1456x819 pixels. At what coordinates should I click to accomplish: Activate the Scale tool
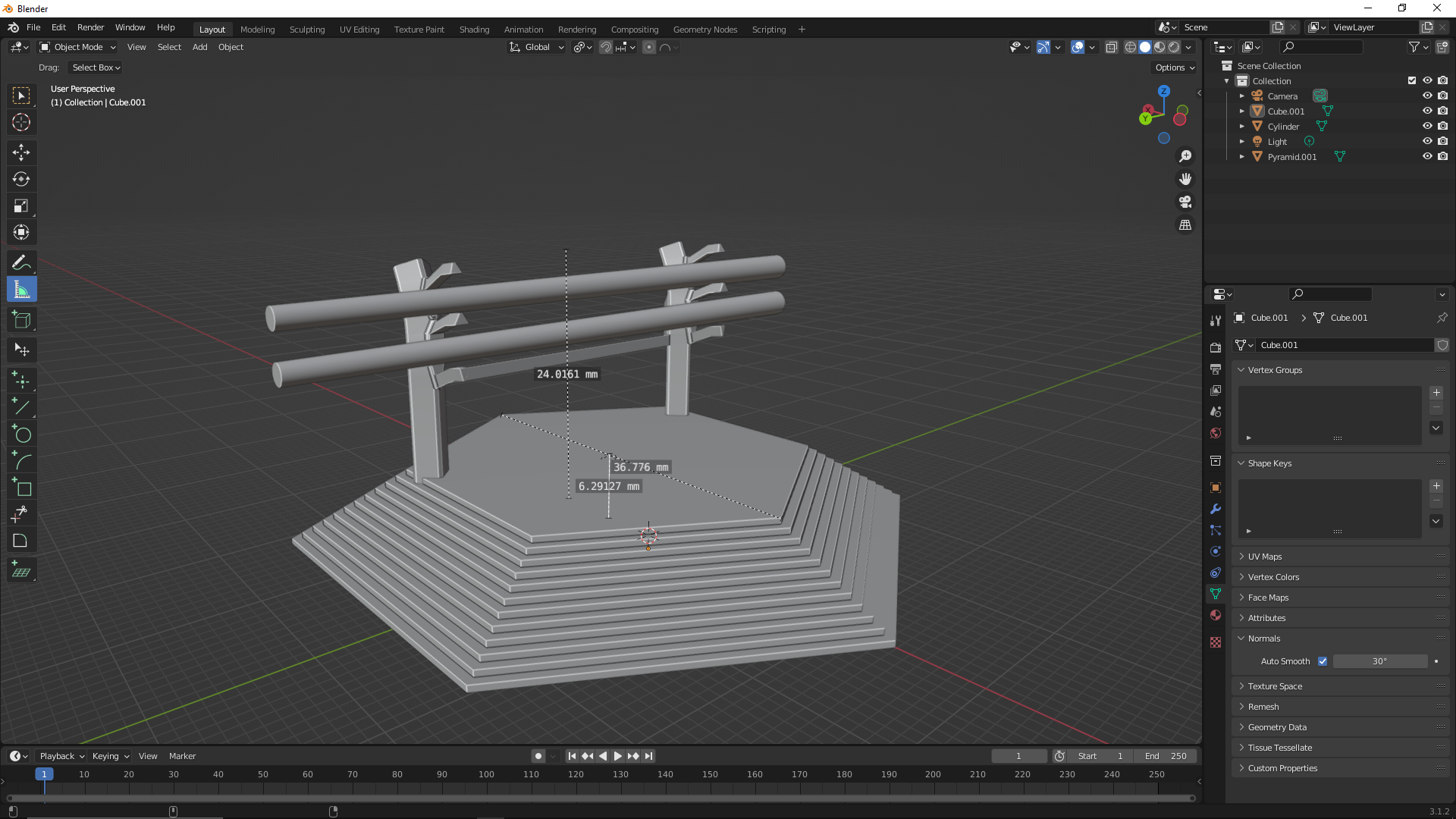coord(21,206)
